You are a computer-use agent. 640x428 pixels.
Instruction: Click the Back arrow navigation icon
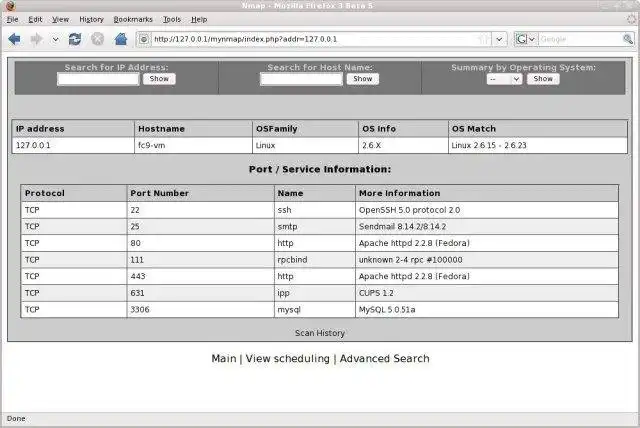tap(14, 39)
